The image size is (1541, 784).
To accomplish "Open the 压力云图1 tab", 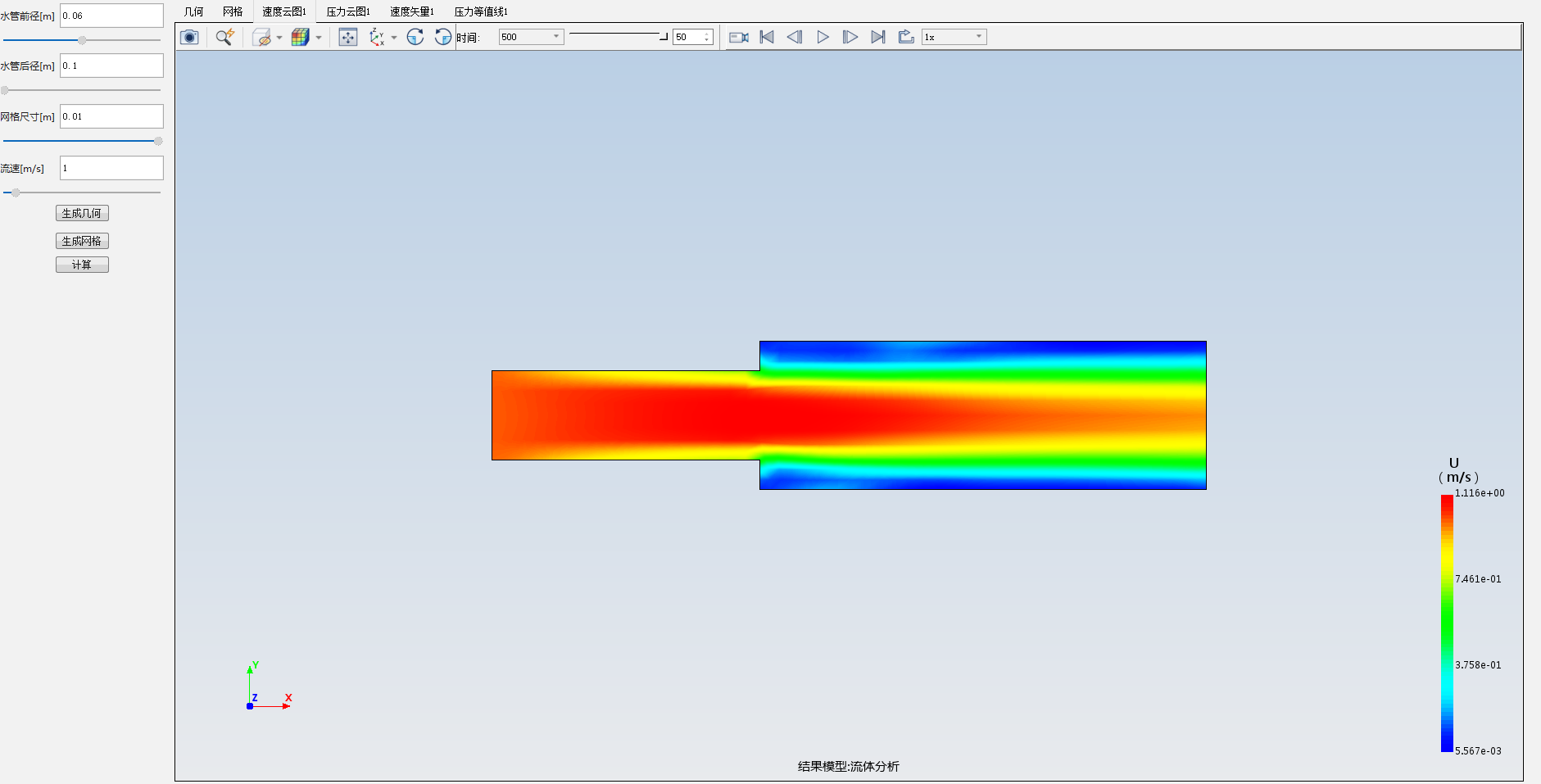I will coord(348,11).
